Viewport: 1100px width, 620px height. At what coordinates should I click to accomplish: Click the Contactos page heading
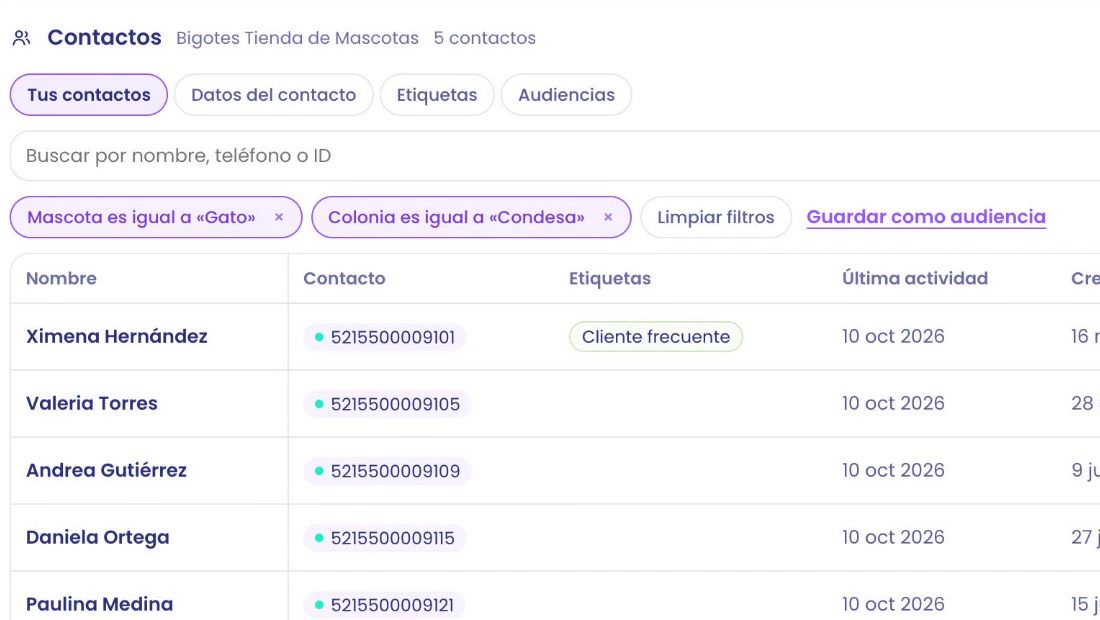coord(105,37)
